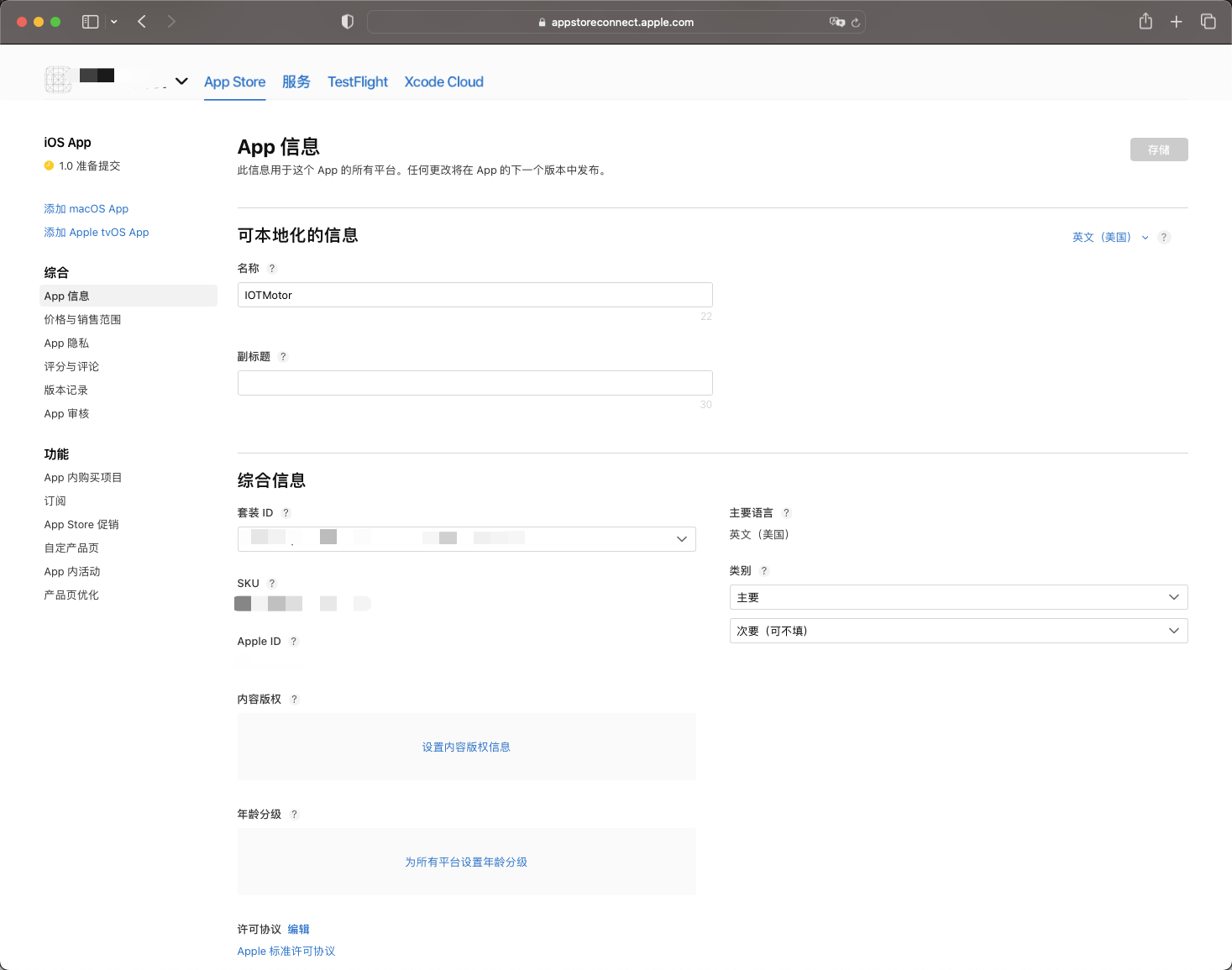The height and width of the screenshot is (970, 1232).
Task: Click the 存储 save button
Action: [x=1159, y=149]
